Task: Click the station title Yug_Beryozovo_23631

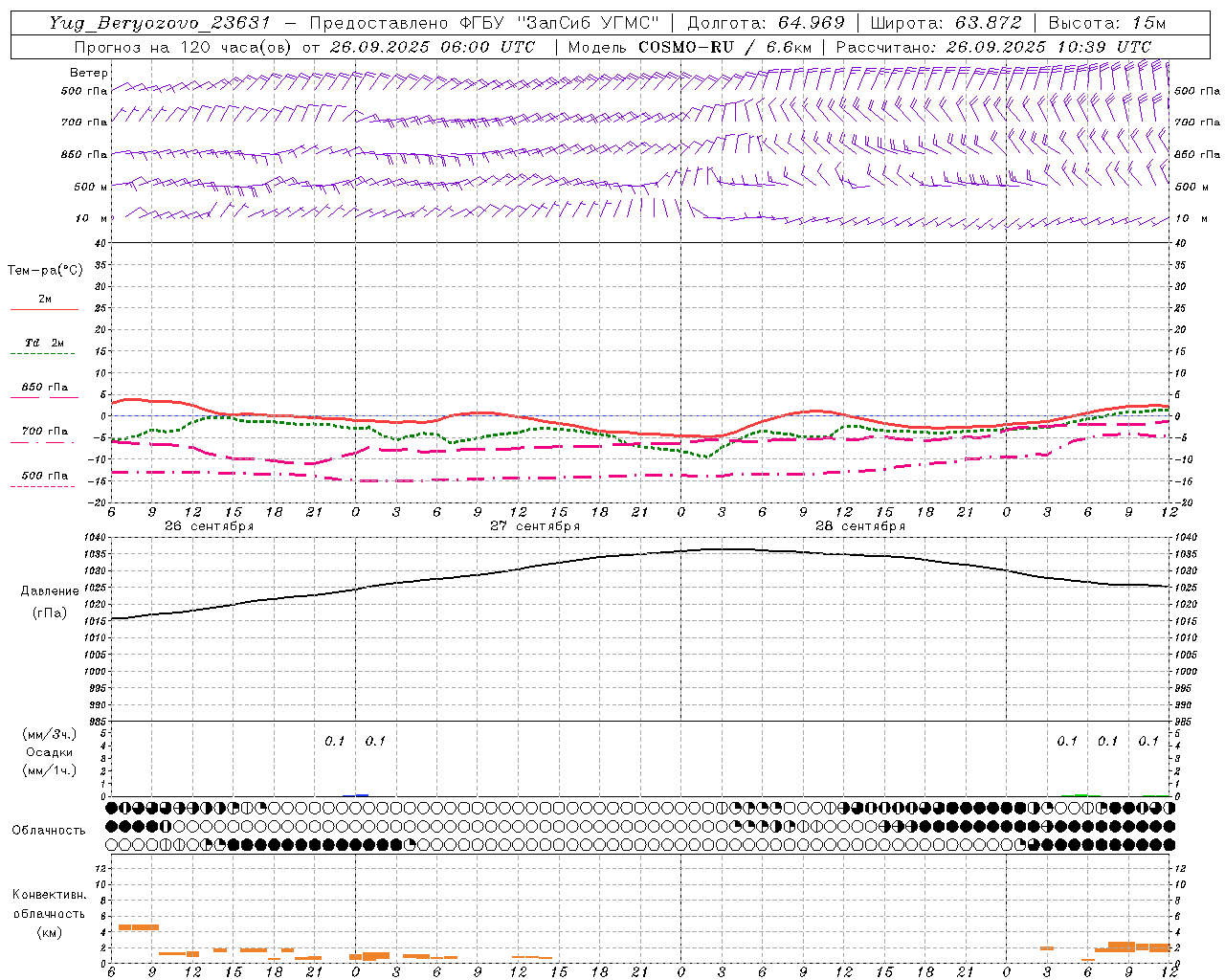Action: 162,23
